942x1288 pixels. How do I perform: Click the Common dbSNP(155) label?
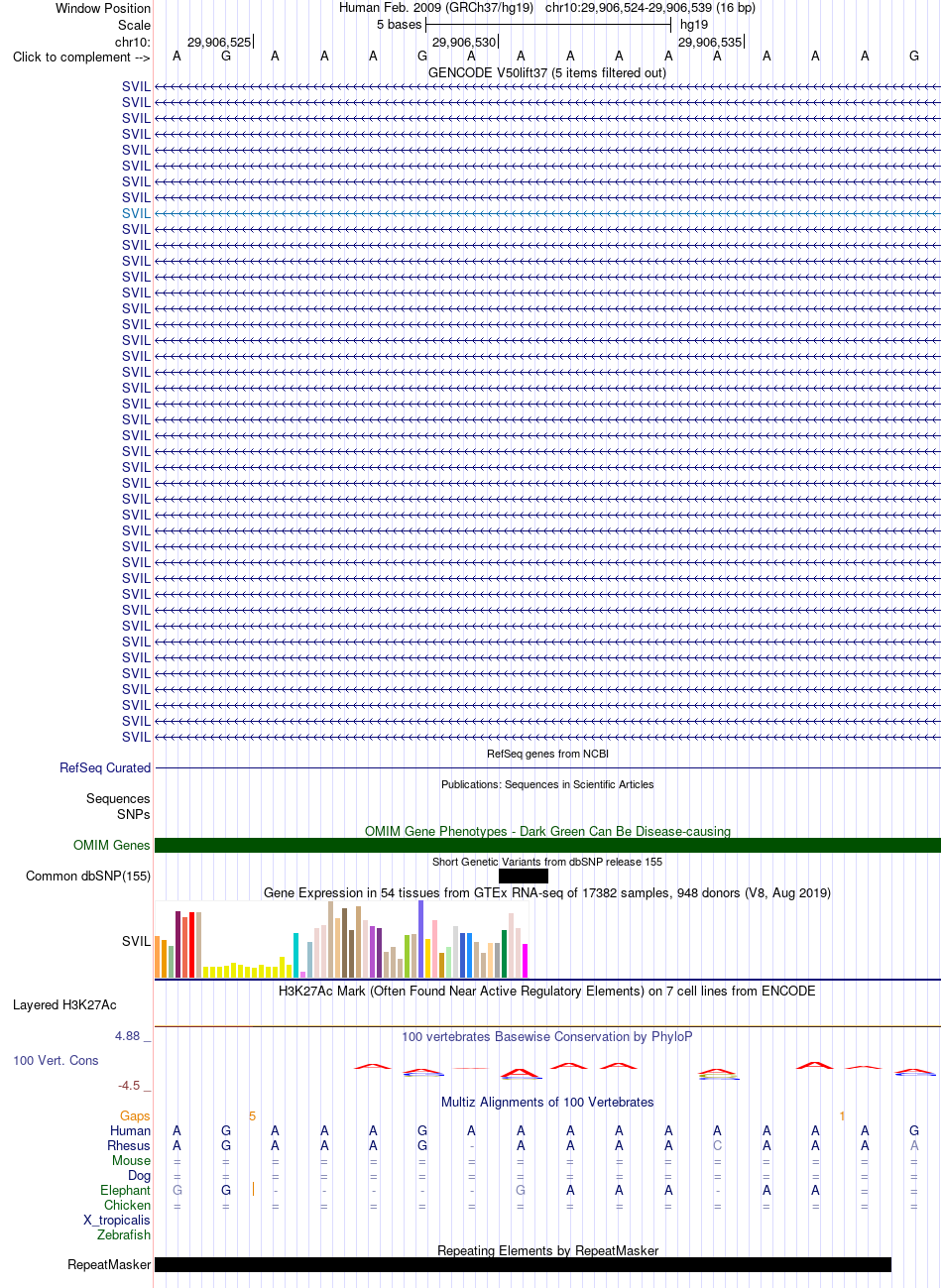88,876
